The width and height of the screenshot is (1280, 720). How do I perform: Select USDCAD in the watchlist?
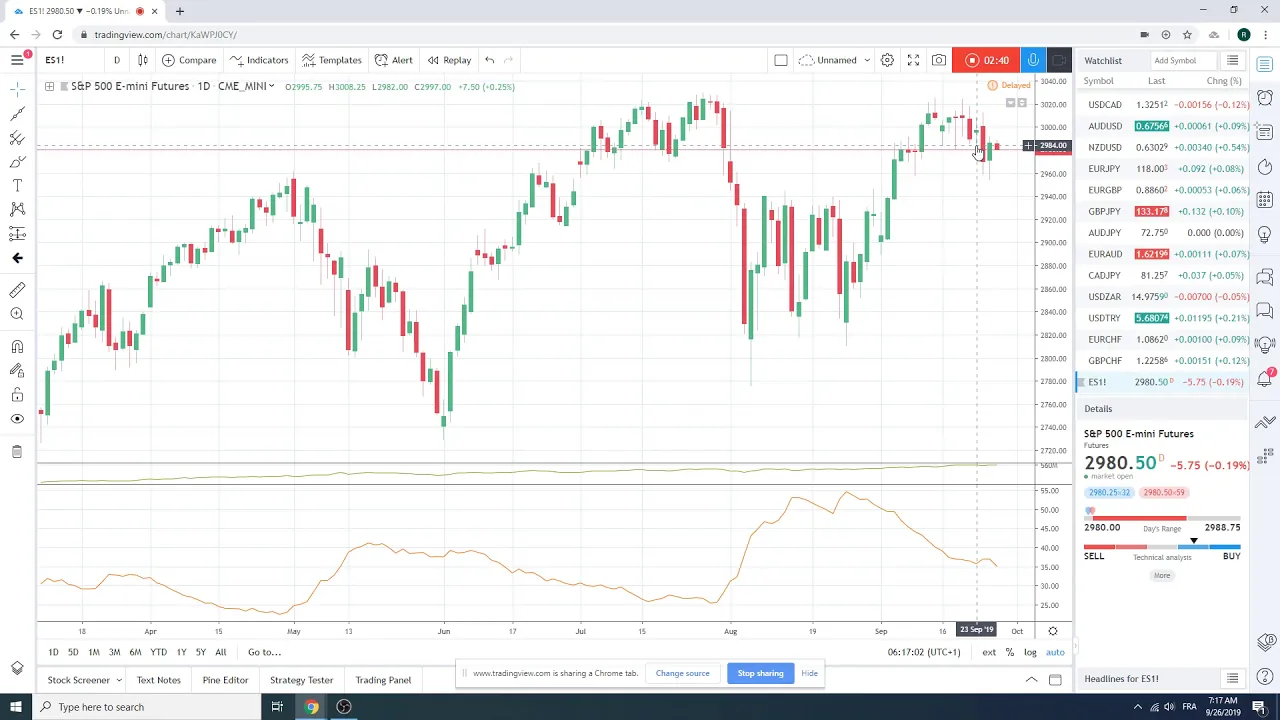(1163, 105)
